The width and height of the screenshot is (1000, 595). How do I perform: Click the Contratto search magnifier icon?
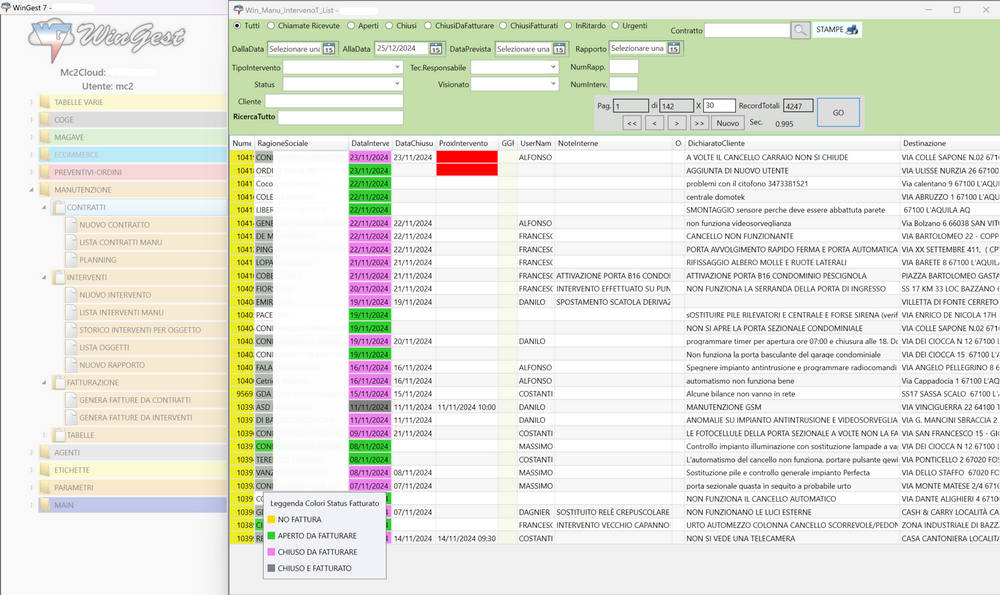tap(801, 31)
